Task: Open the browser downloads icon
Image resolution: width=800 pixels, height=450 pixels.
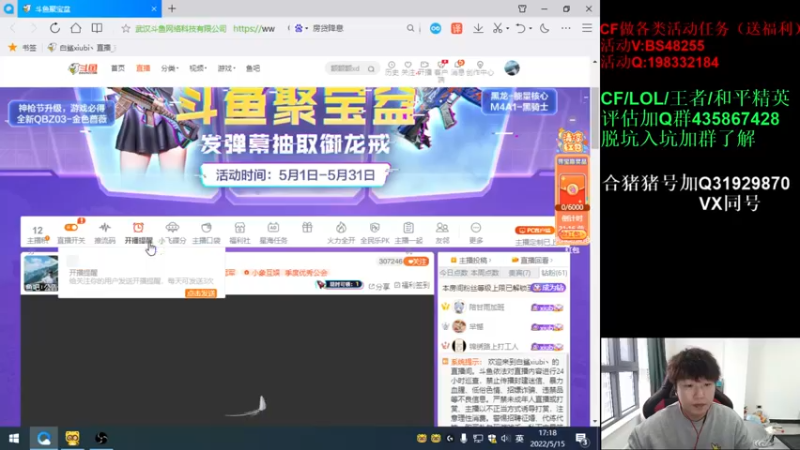Action: tap(478, 29)
